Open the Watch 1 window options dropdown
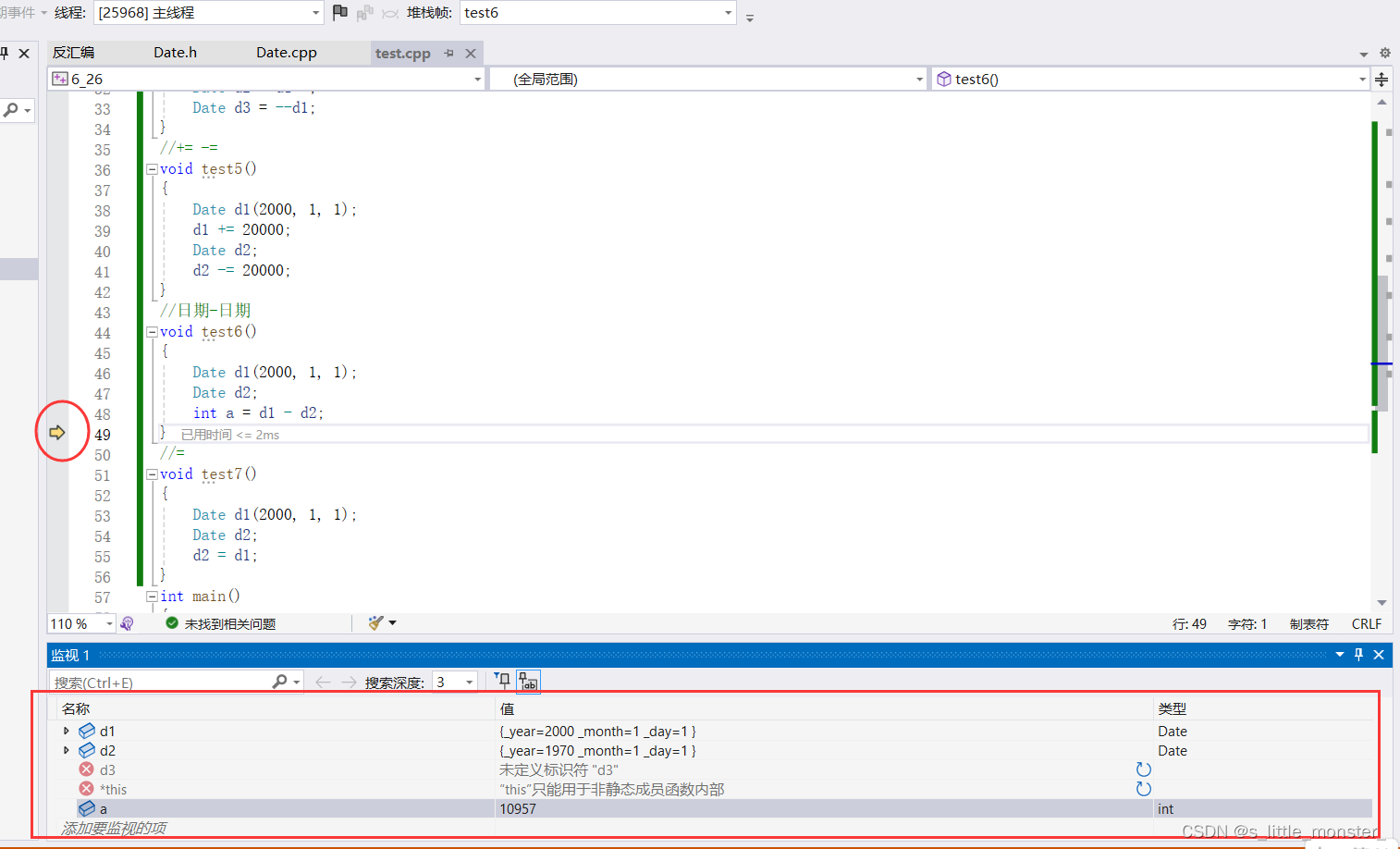The image size is (1400, 849). tap(1339, 655)
